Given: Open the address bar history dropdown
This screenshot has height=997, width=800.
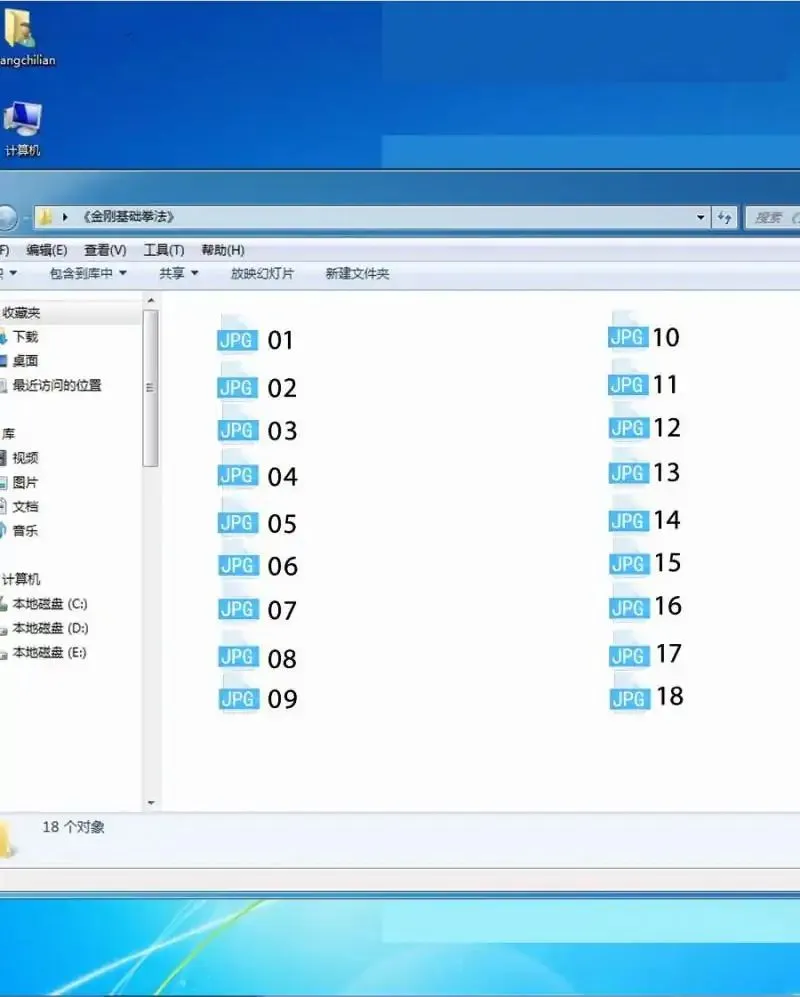Looking at the screenshot, I should [700, 216].
